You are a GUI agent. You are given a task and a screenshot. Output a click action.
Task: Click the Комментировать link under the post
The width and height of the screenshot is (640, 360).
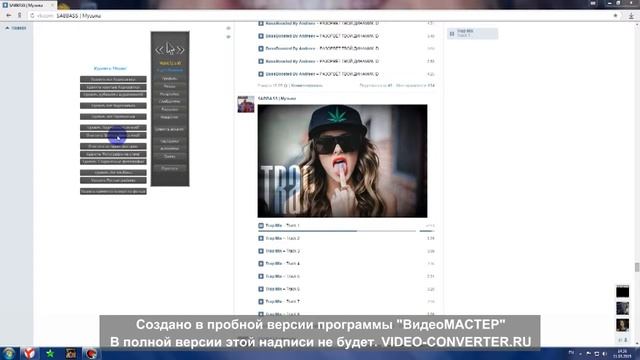click(x=307, y=85)
